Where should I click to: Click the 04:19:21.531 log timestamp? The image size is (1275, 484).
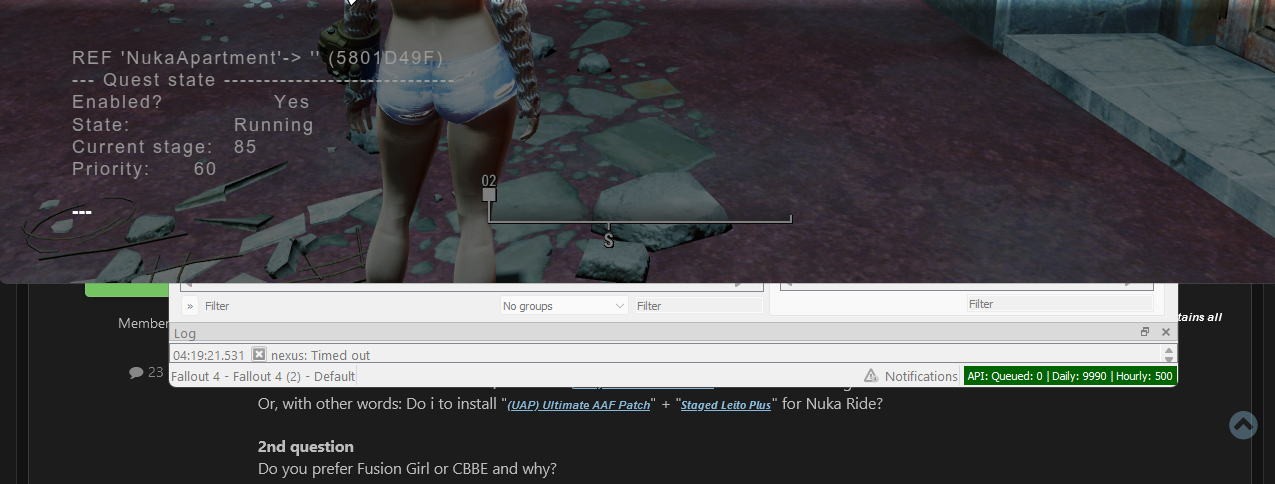coord(208,355)
